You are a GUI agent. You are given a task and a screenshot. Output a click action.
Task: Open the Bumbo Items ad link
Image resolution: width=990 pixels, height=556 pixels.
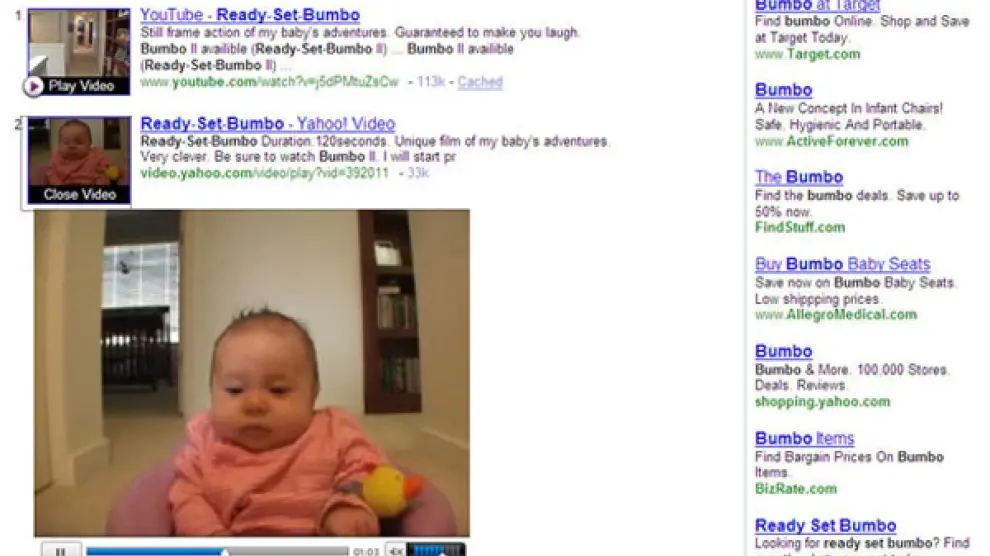[804, 438]
